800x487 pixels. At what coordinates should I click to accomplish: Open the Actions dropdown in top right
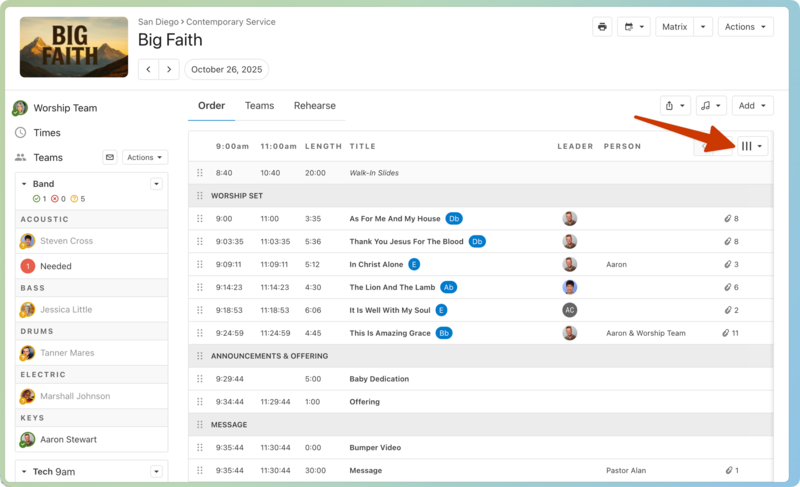pyautogui.click(x=745, y=27)
